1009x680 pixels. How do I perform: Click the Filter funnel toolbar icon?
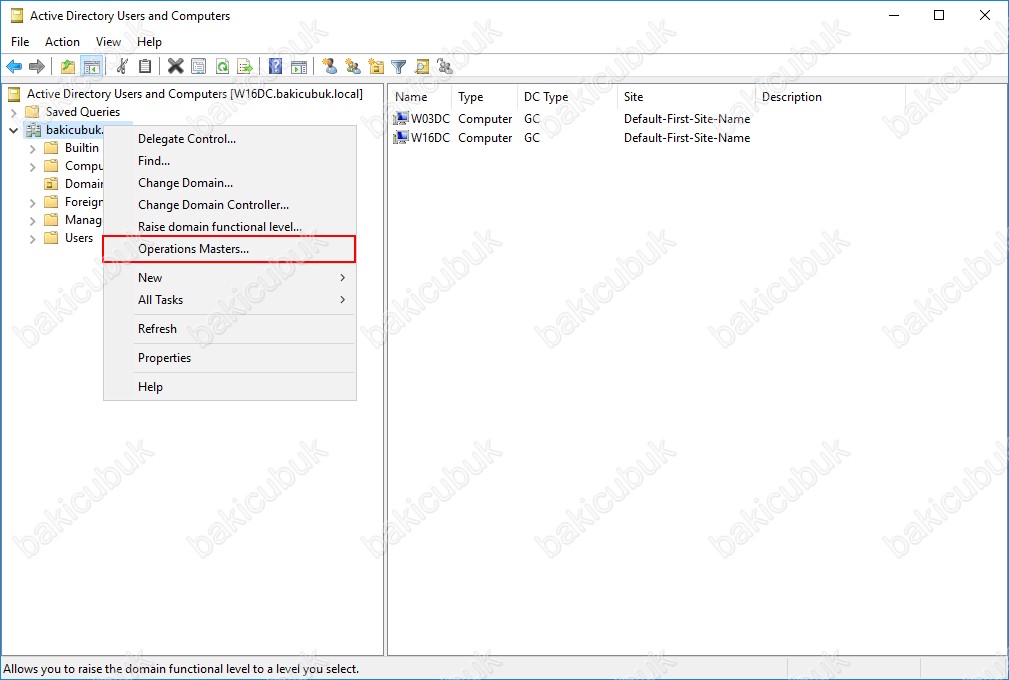399,66
